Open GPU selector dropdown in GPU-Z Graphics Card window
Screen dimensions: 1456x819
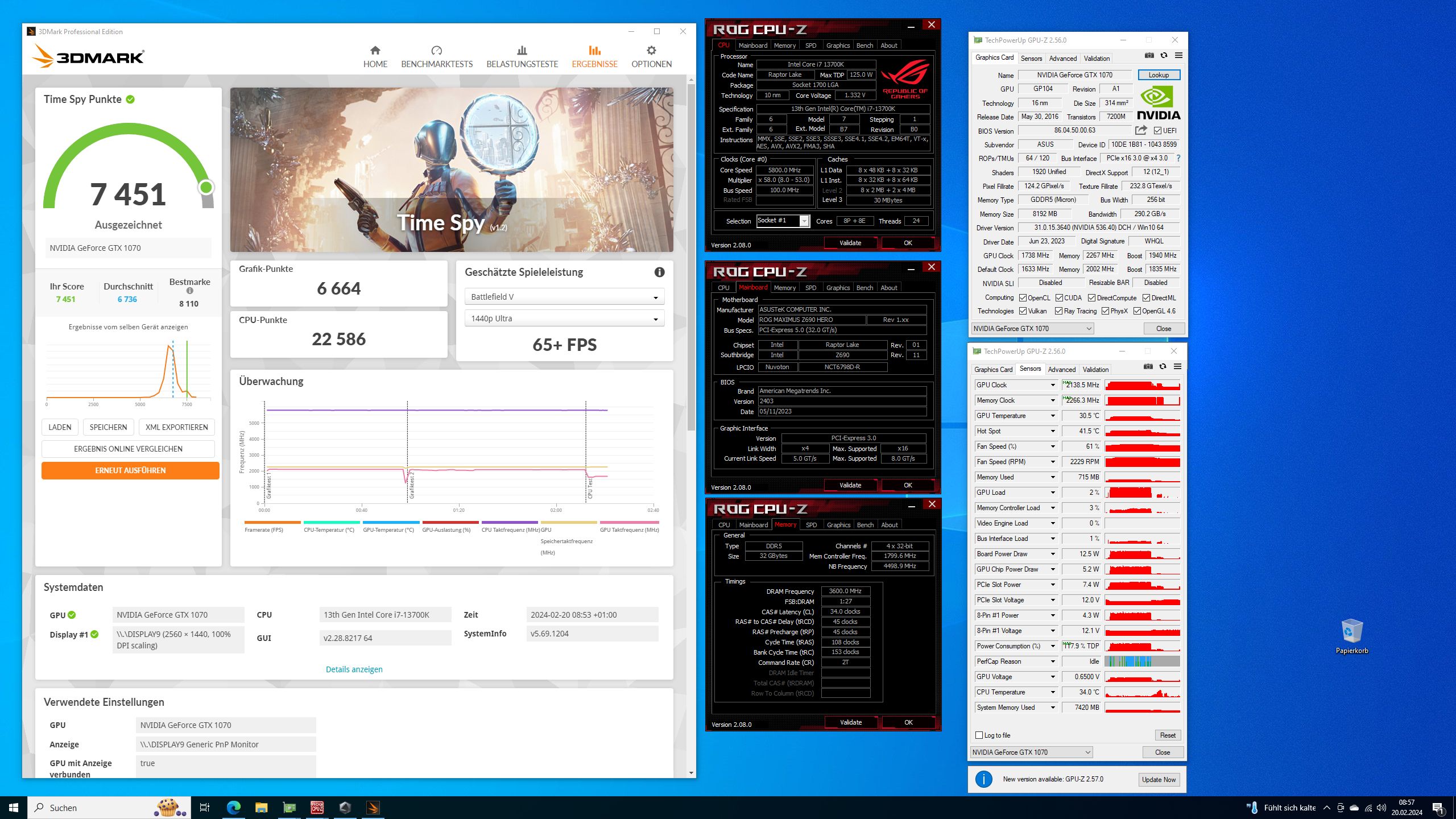point(1032,329)
